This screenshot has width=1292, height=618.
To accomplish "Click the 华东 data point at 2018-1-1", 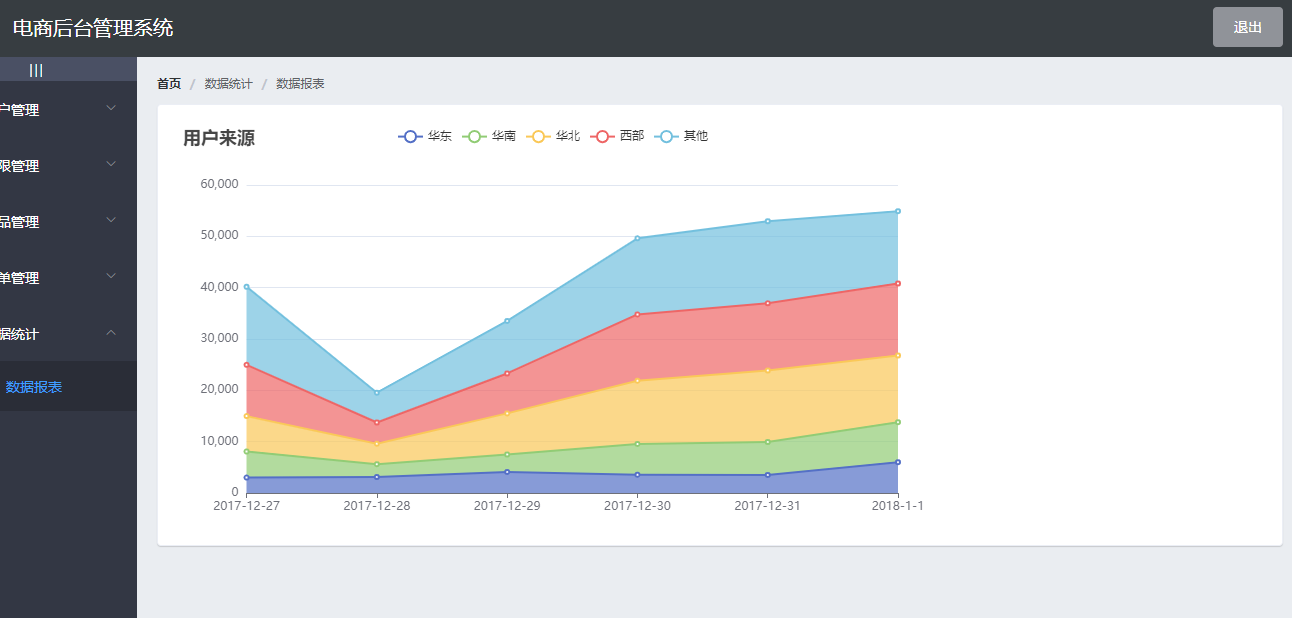I will coord(898,462).
